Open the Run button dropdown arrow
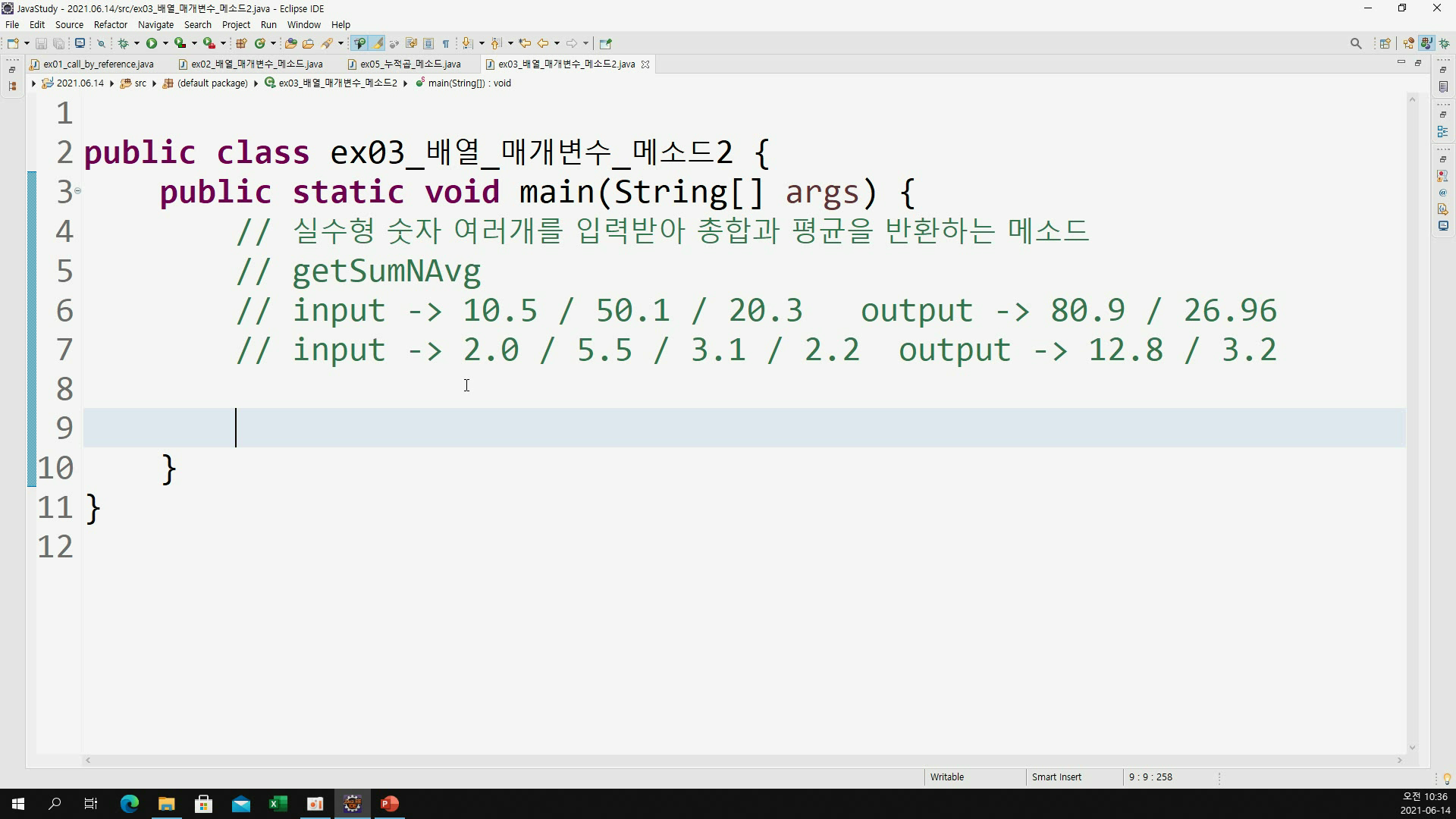This screenshot has width=1456, height=819. [x=165, y=43]
